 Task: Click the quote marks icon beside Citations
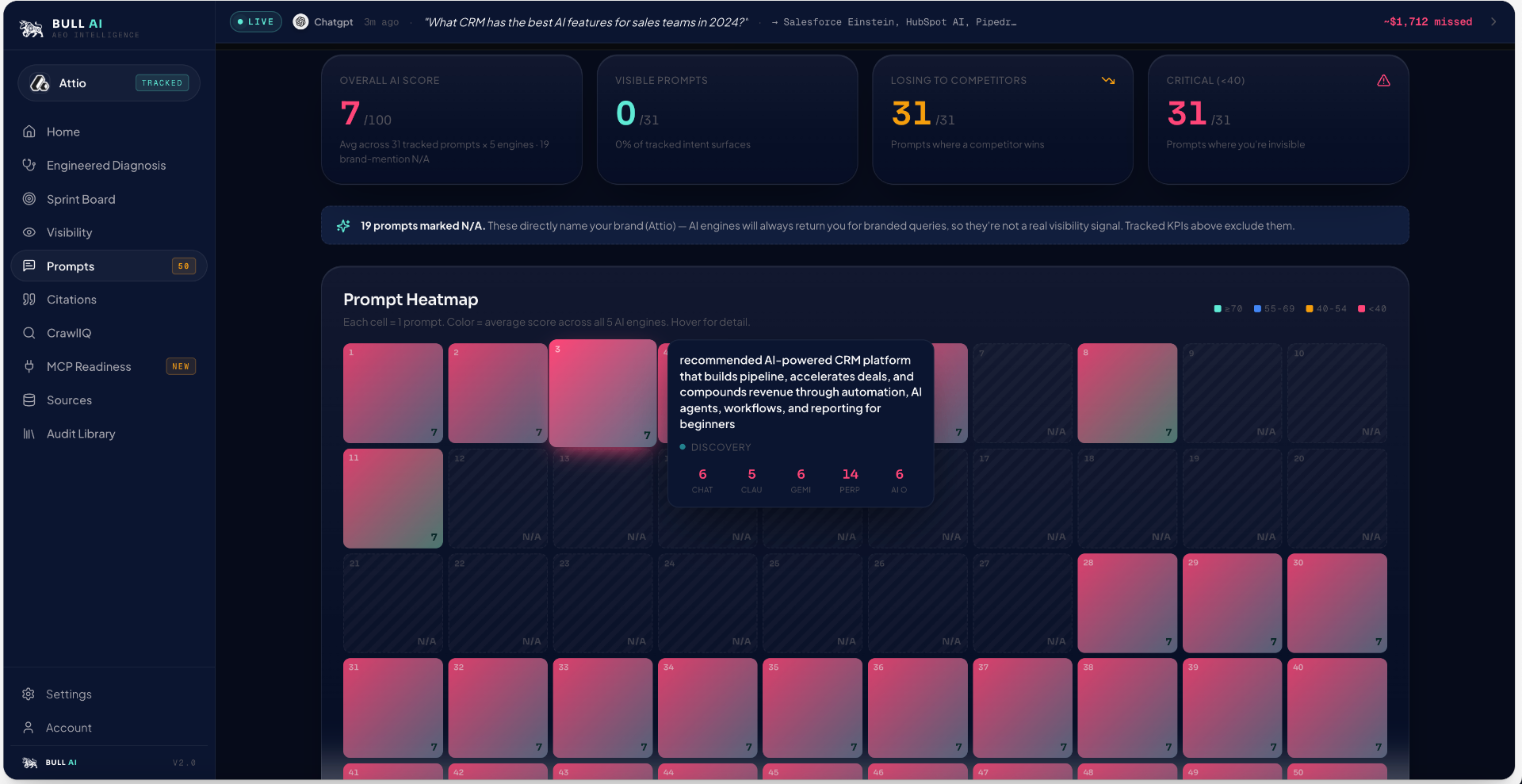(x=29, y=300)
